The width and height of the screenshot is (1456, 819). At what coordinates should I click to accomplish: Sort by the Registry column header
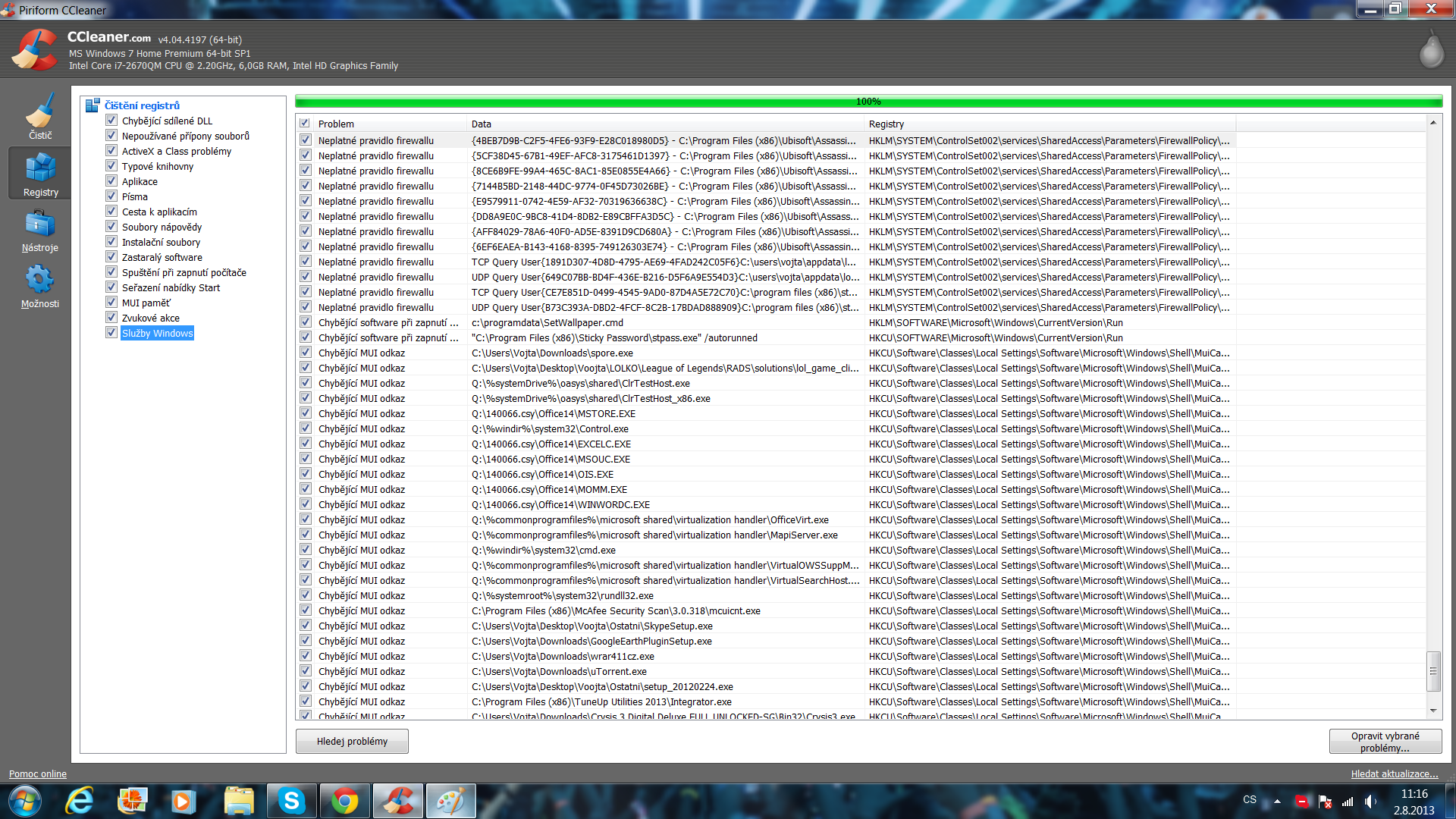click(x=1050, y=124)
